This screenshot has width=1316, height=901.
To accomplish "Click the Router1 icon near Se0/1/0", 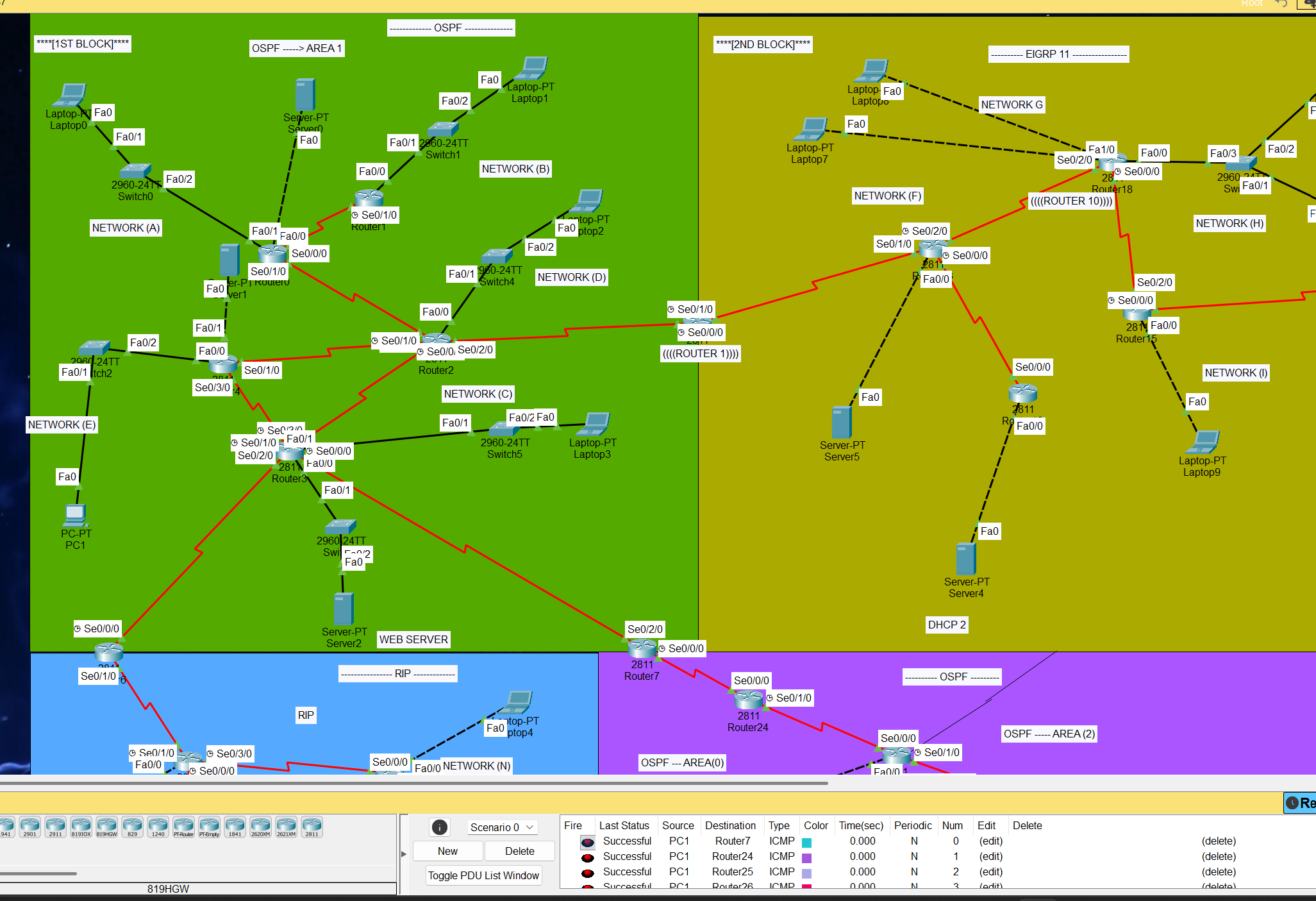I will click(369, 198).
